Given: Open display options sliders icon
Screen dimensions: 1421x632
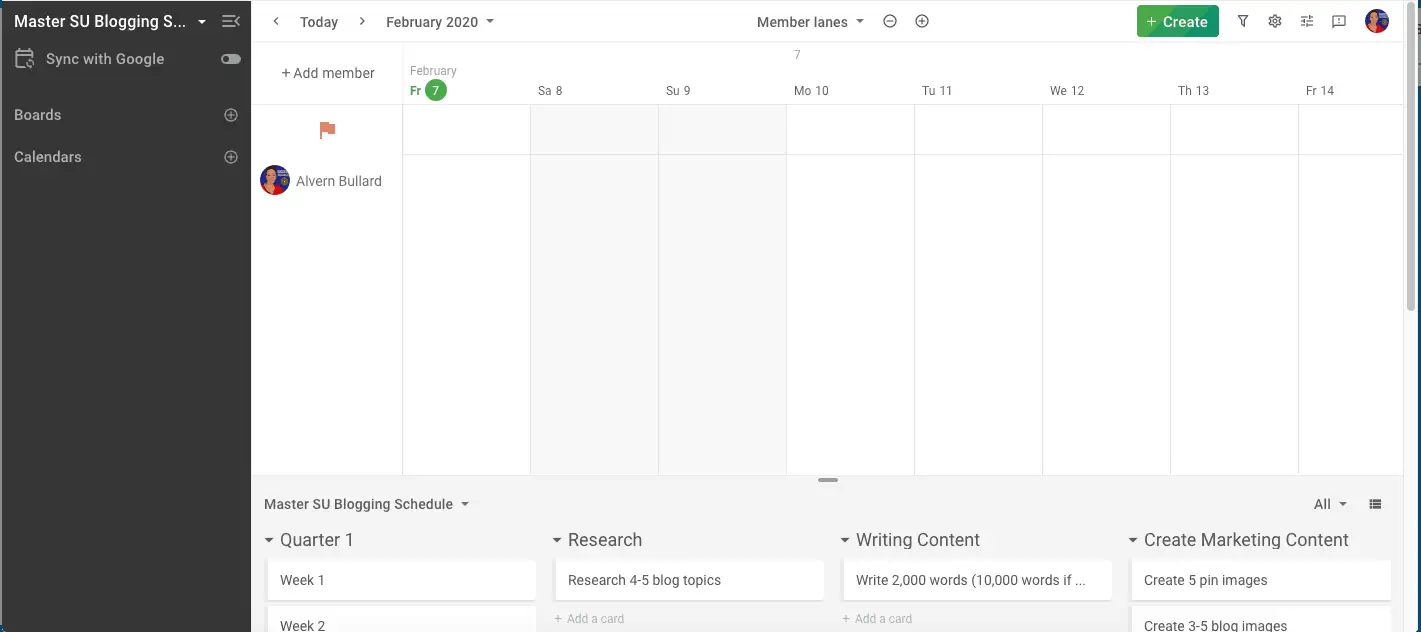Looking at the screenshot, I should (1307, 21).
